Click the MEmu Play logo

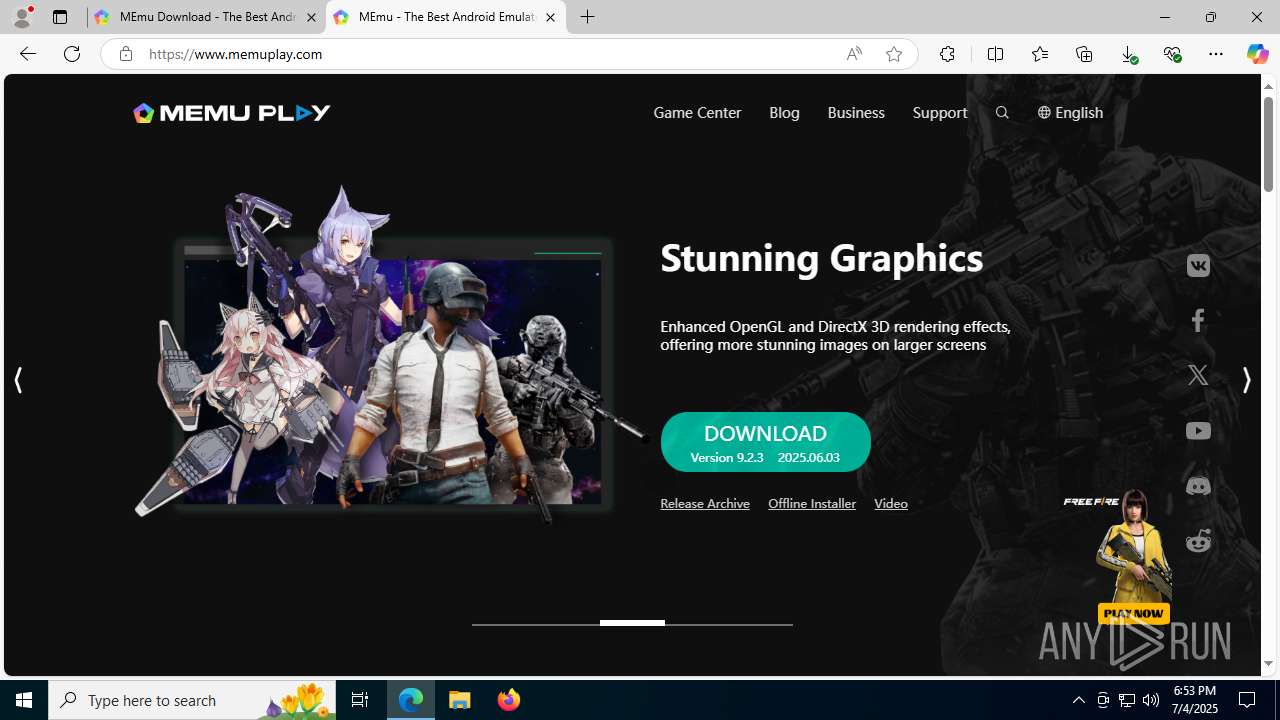[x=231, y=113]
